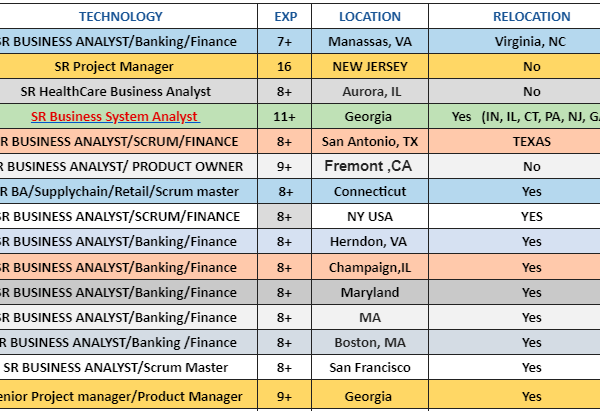Viewport: 600px width, 411px height.
Task: Select the RELOCATION column header
Action: 531,16
